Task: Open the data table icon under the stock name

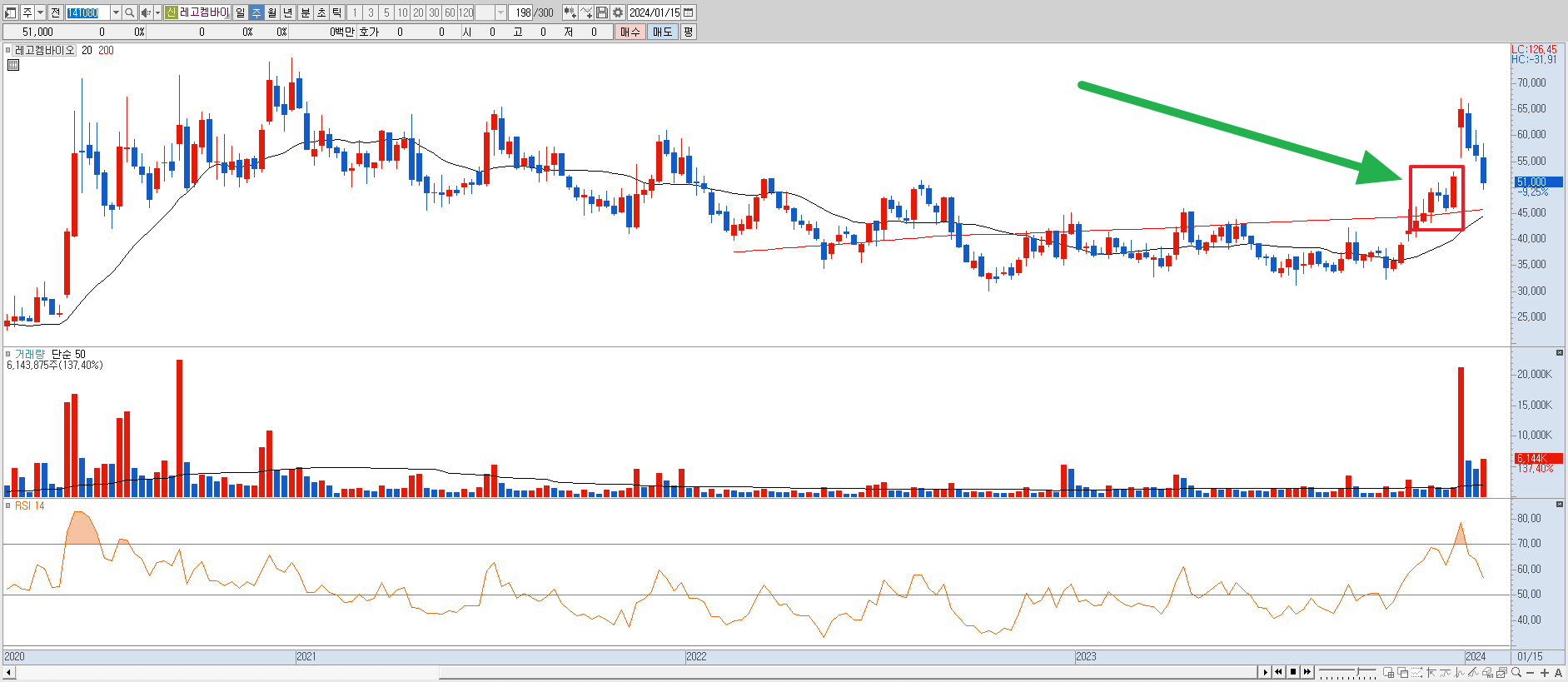Action: (12, 65)
